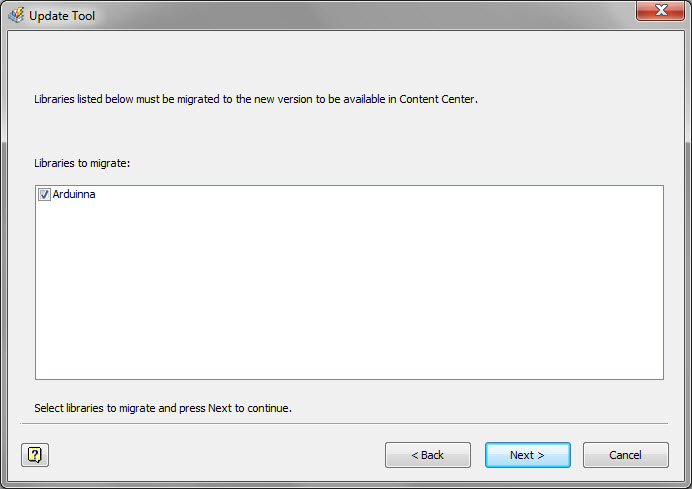
Task: Click blank space between help and Back buttons
Action: (216, 455)
